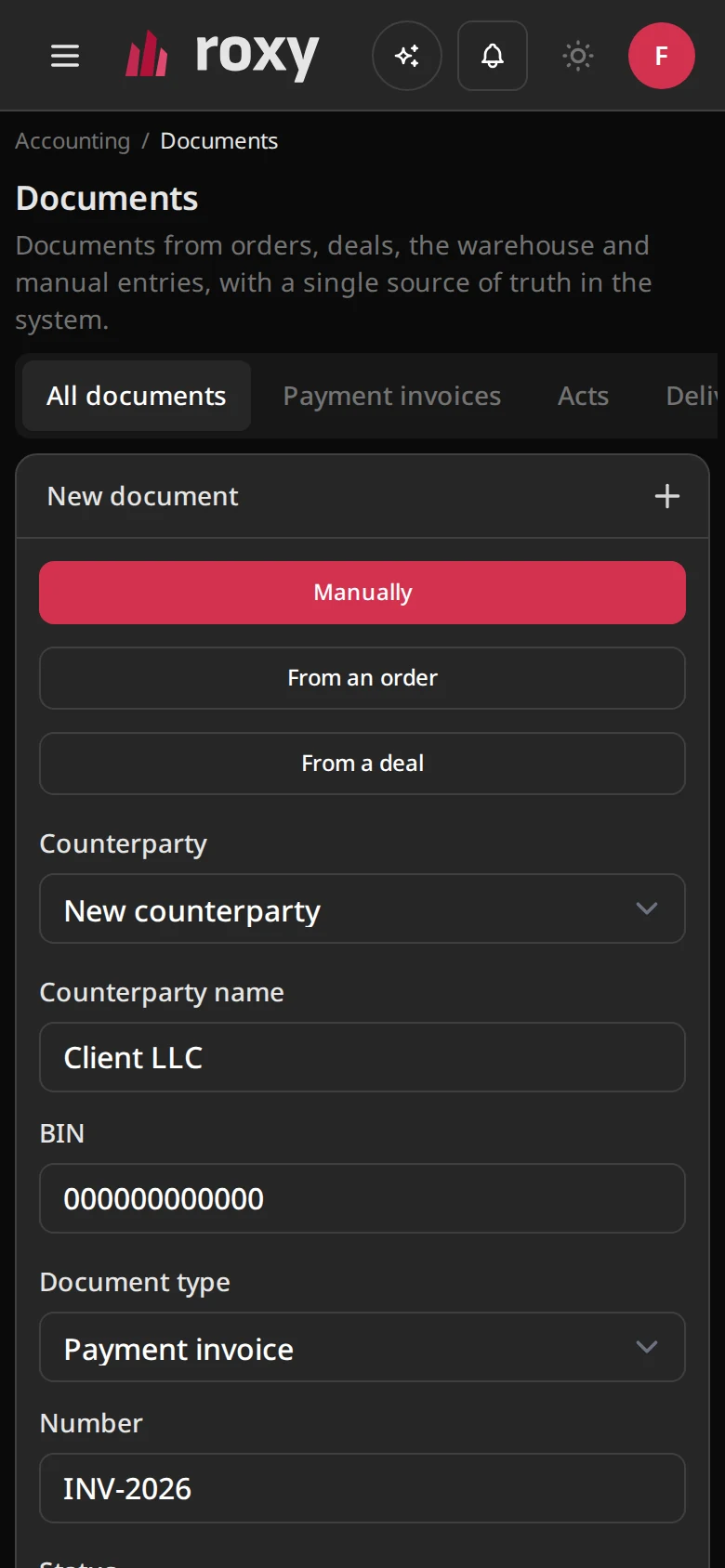Click the BIN input field
This screenshot has width=725, height=1568.
(362, 1199)
